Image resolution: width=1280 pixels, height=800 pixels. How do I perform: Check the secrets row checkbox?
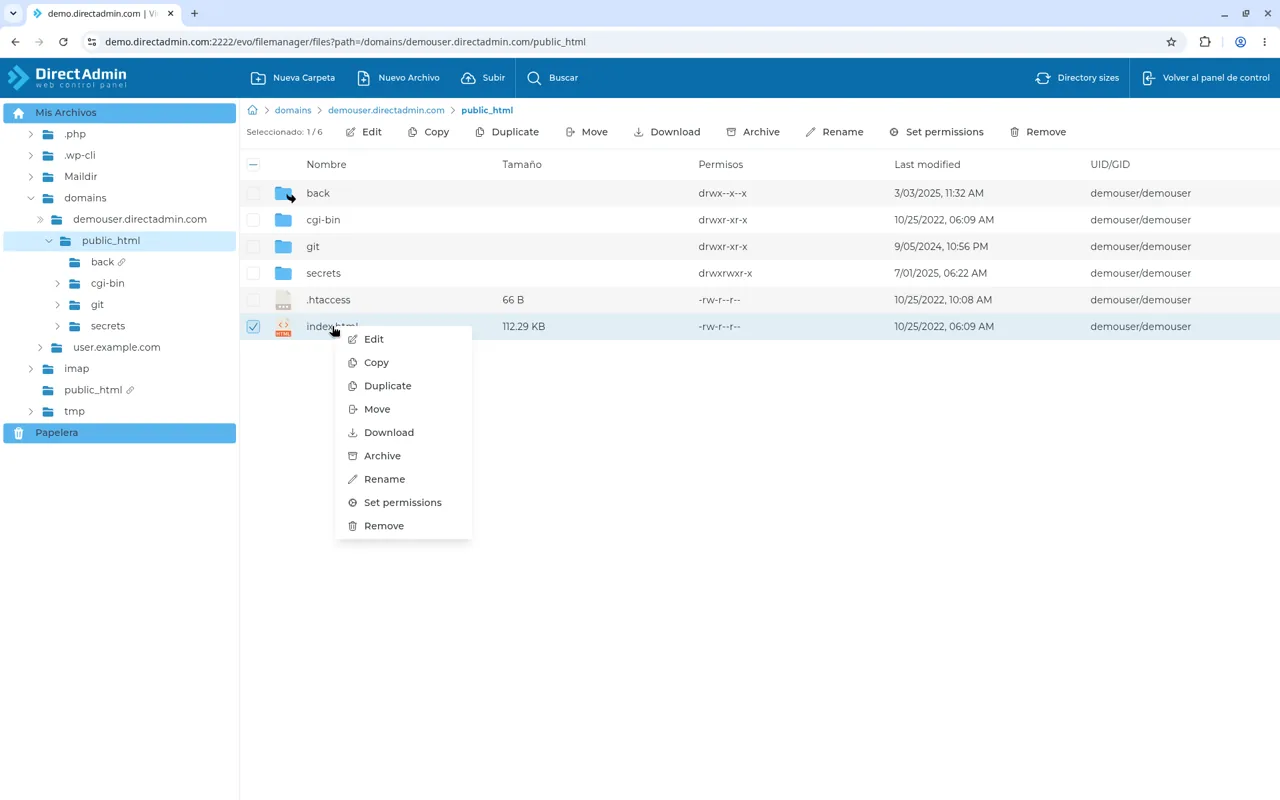tap(253, 273)
